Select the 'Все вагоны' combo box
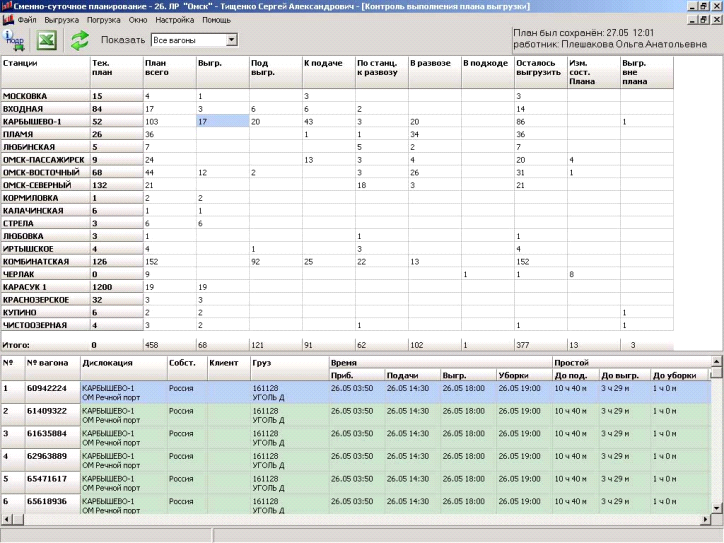The image size is (724, 543). coord(194,40)
